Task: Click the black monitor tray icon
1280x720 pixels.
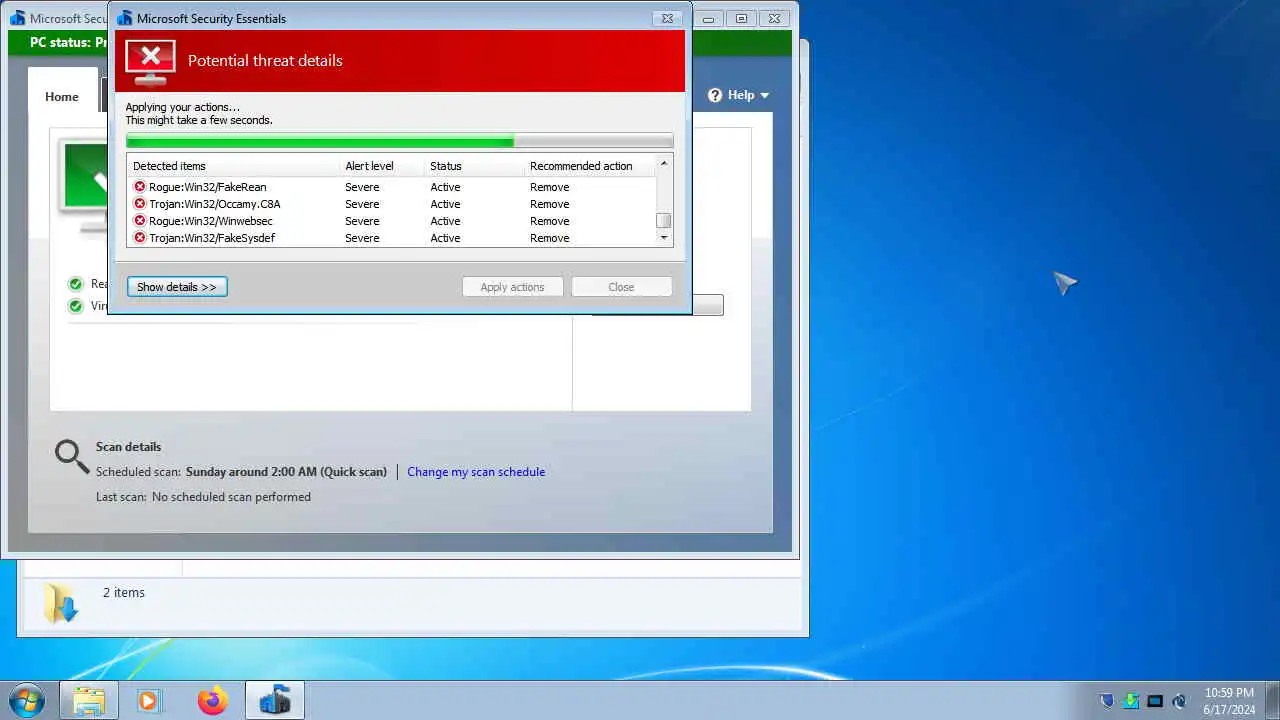Action: [x=1154, y=701]
